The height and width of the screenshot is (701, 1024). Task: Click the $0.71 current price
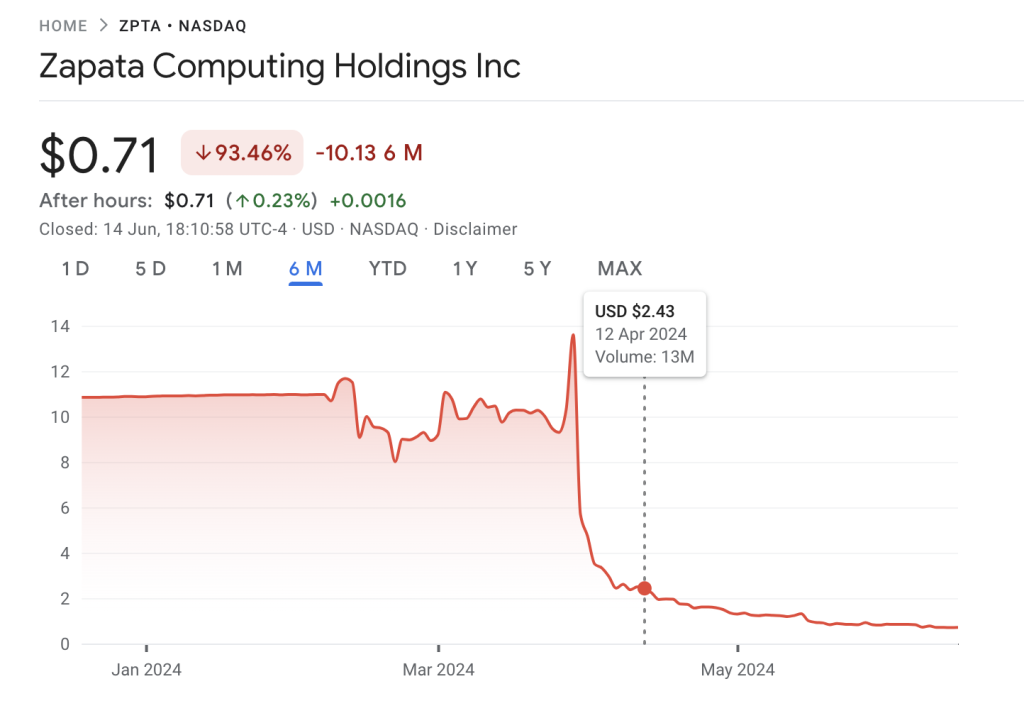(99, 155)
